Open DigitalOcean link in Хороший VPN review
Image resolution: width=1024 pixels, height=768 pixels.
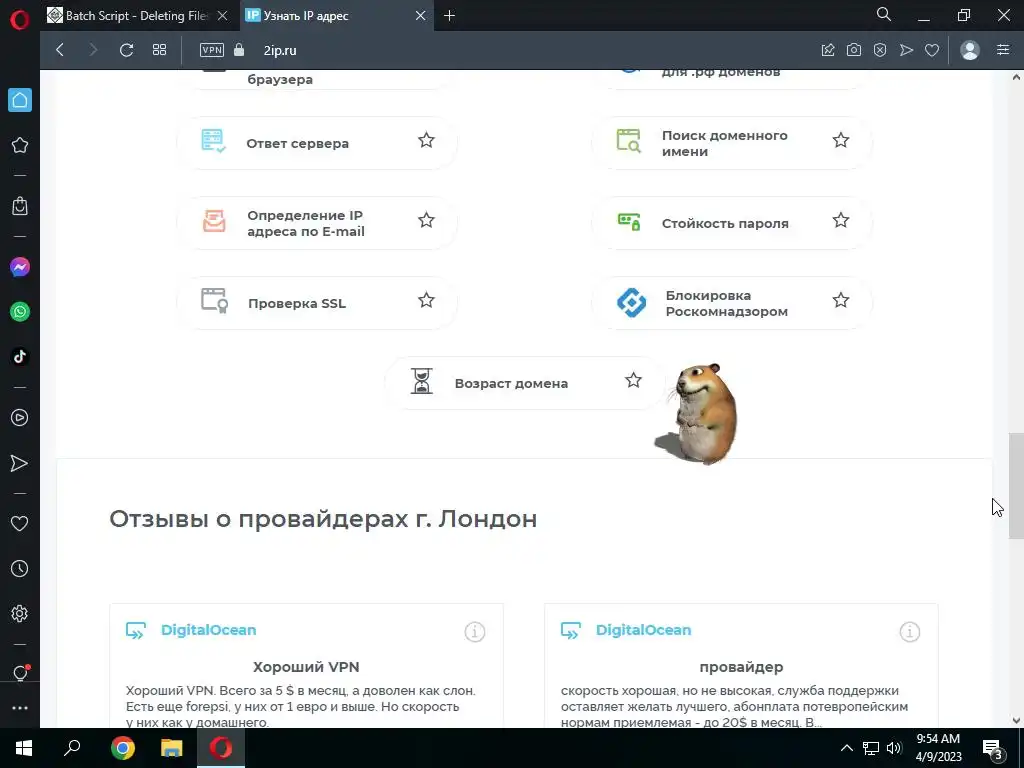tap(208, 630)
